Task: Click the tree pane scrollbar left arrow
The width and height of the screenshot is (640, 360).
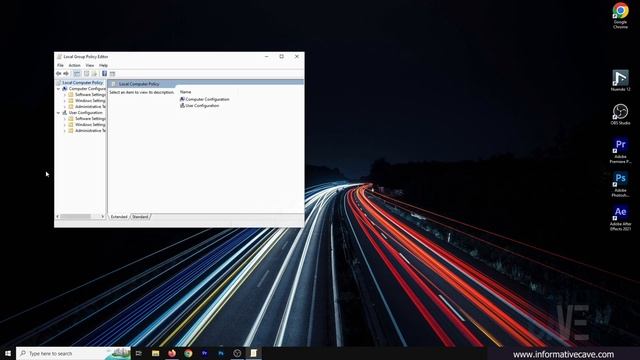Action: point(58,217)
